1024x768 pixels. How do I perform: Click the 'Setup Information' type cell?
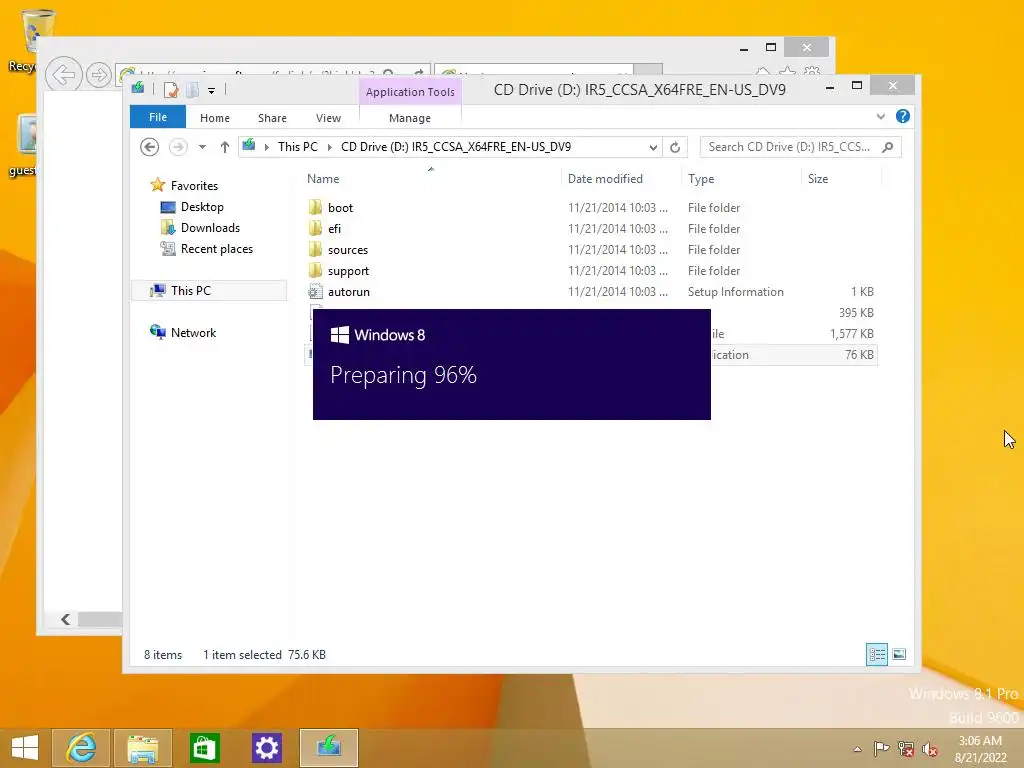point(735,292)
